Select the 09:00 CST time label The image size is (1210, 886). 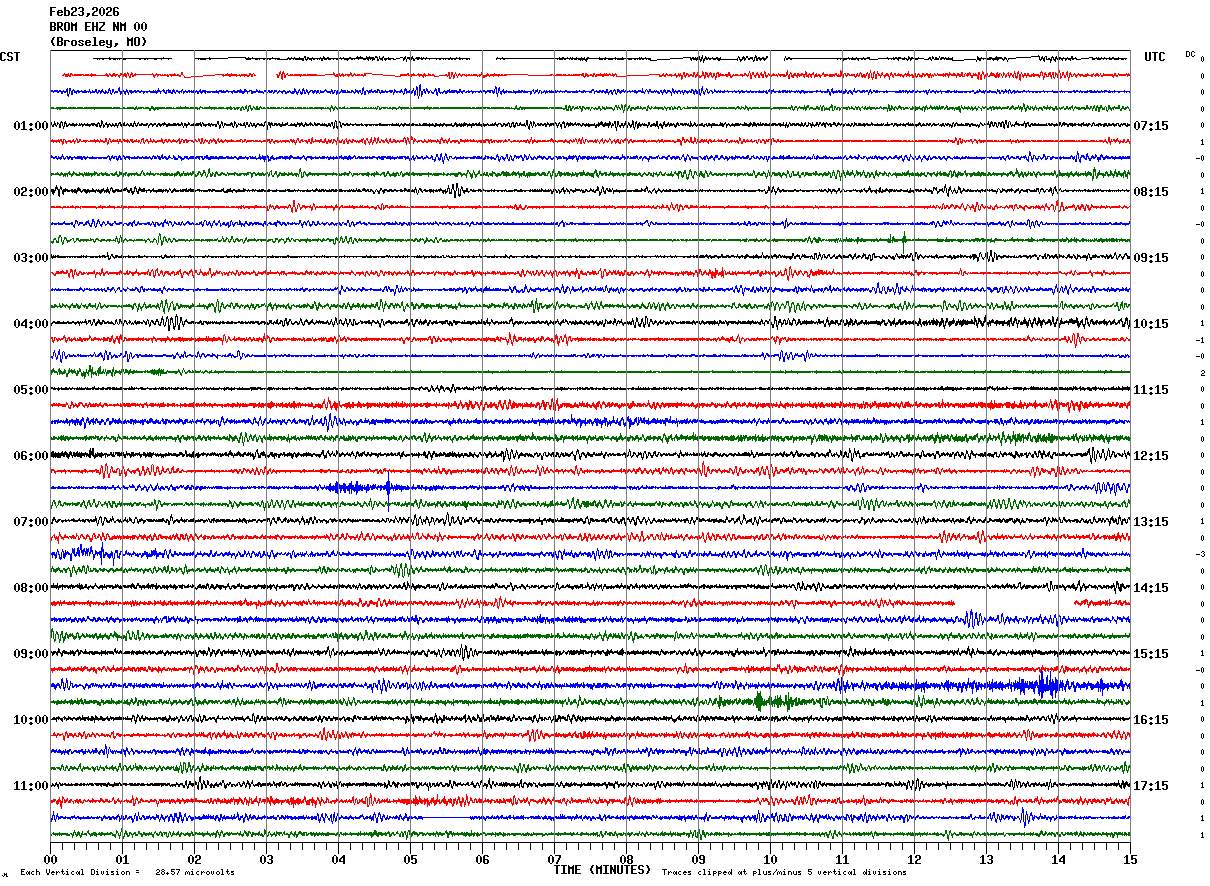31,654
